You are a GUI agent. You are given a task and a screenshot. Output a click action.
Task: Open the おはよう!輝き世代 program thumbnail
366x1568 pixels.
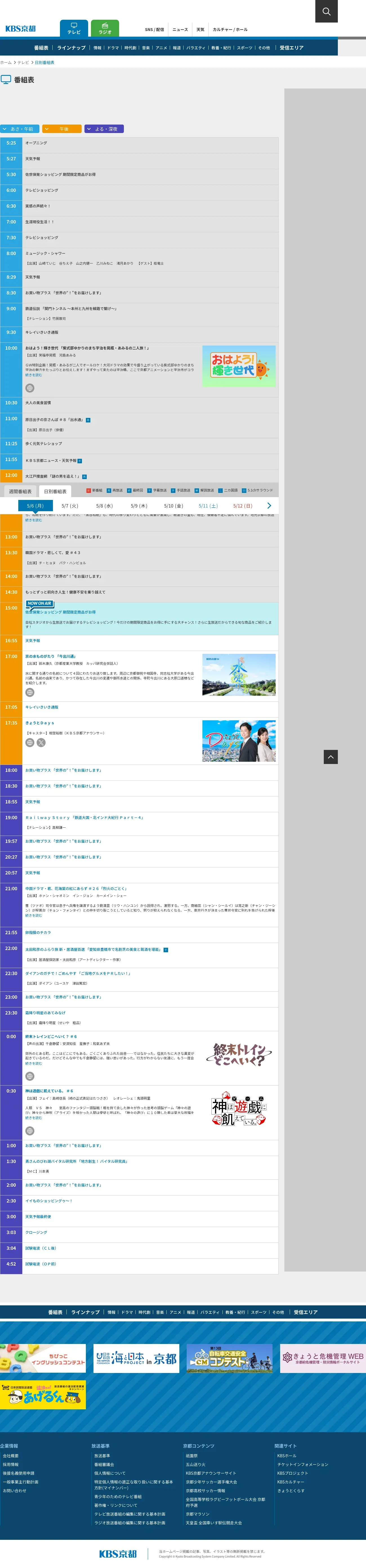[239, 366]
